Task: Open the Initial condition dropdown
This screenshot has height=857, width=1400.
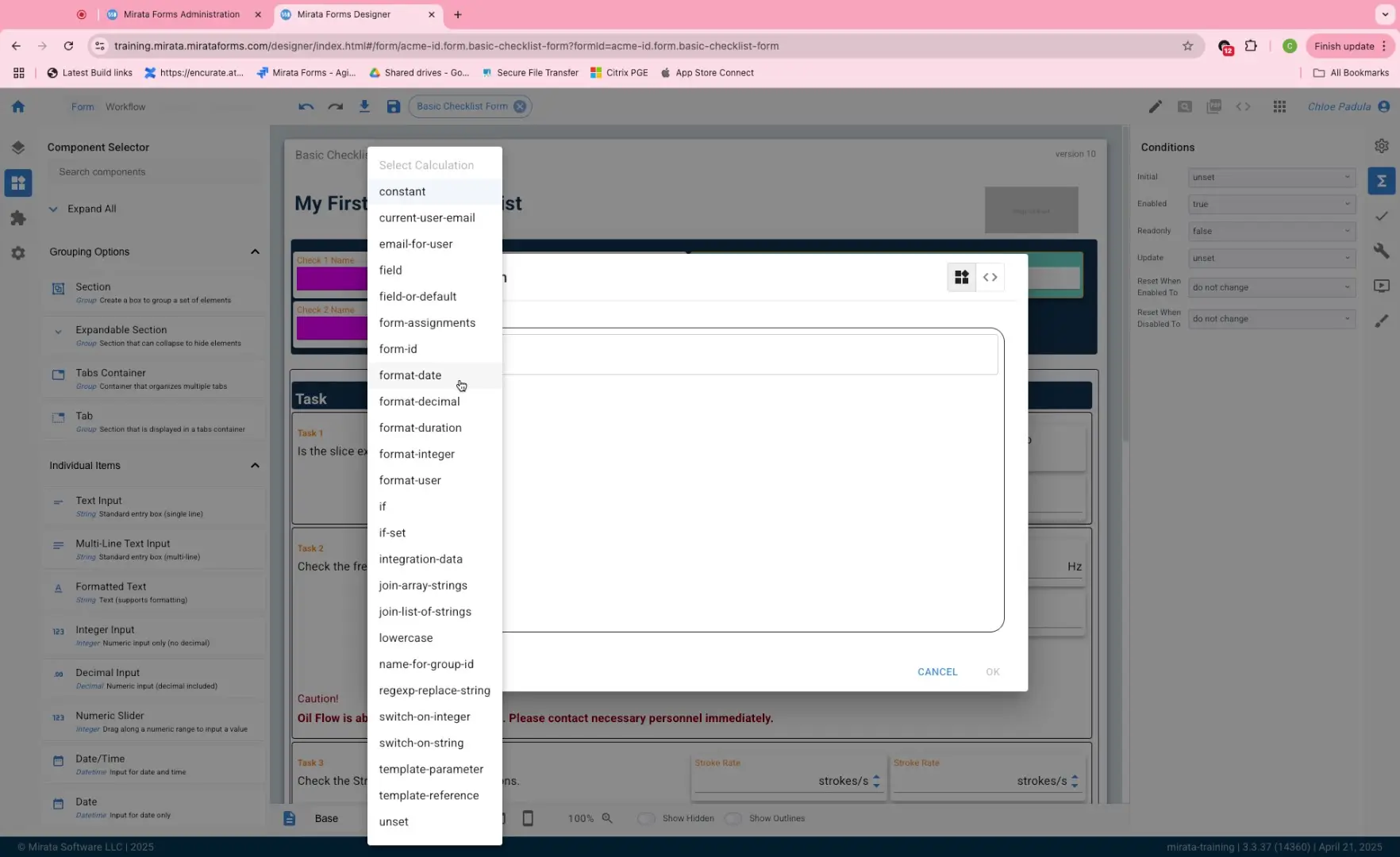Action: coord(1271,177)
